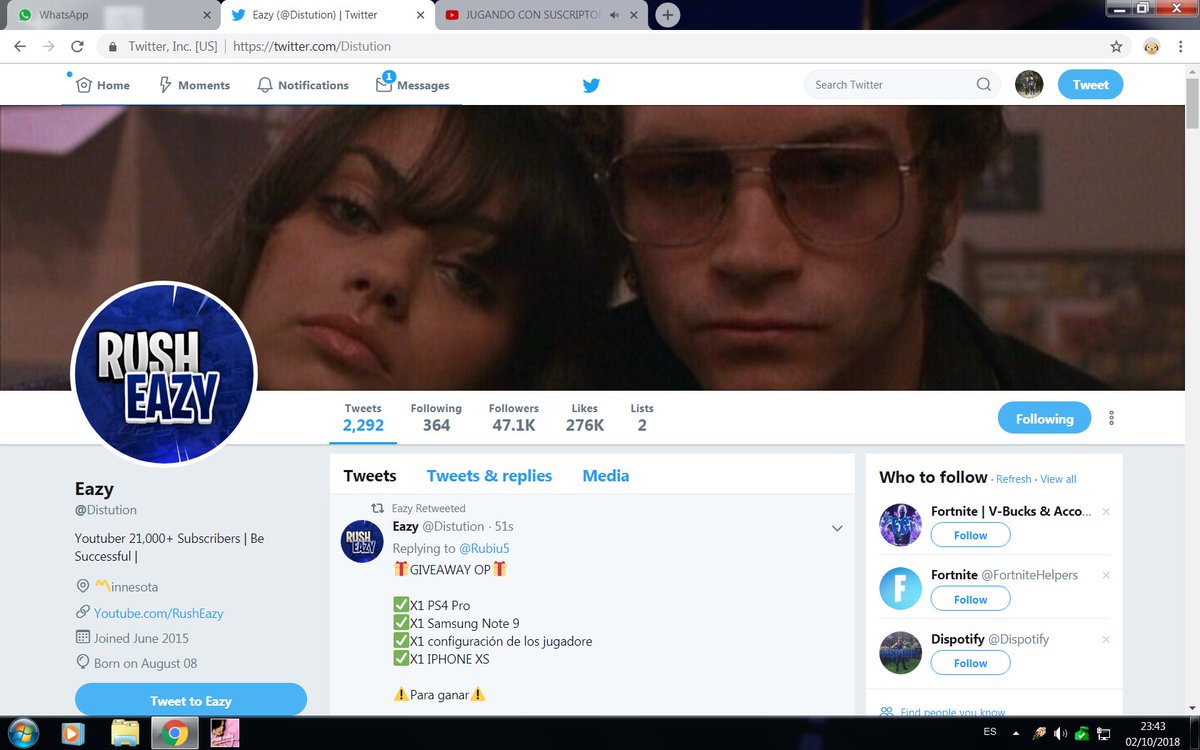The width and height of the screenshot is (1200, 750).
Task: Open Moments in the navigation bar
Action: [x=194, y=85]
